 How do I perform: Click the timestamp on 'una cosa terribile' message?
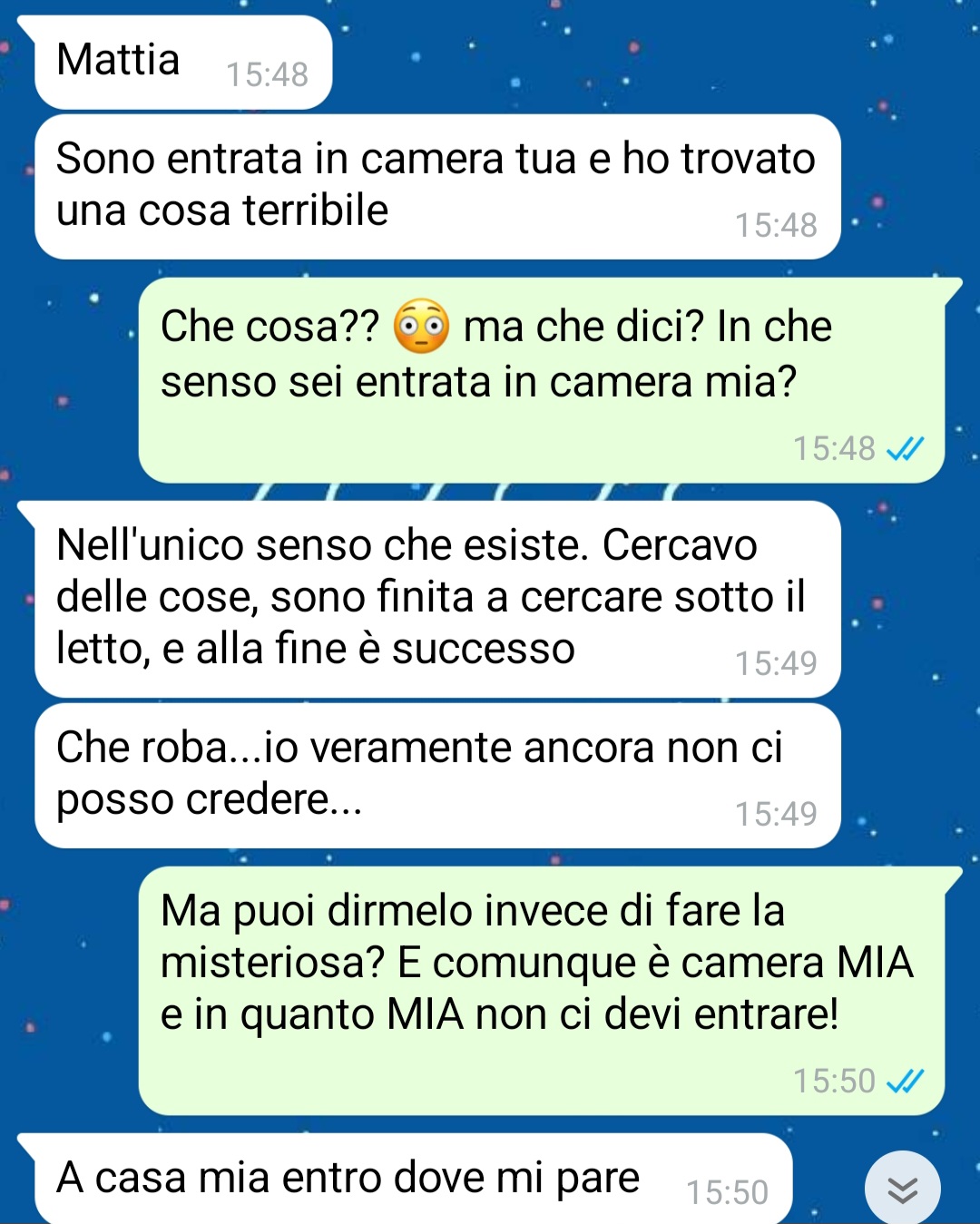[776, 225]
